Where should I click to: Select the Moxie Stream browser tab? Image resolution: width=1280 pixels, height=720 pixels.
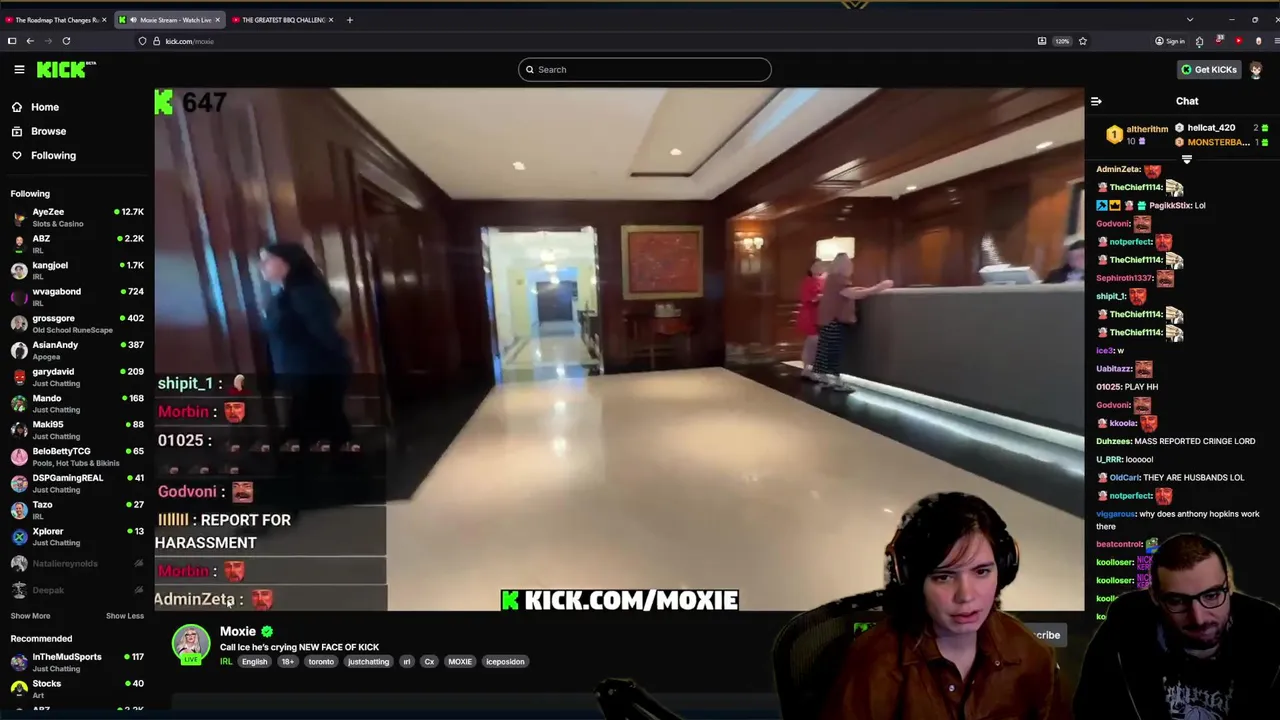tap(168, 20)
